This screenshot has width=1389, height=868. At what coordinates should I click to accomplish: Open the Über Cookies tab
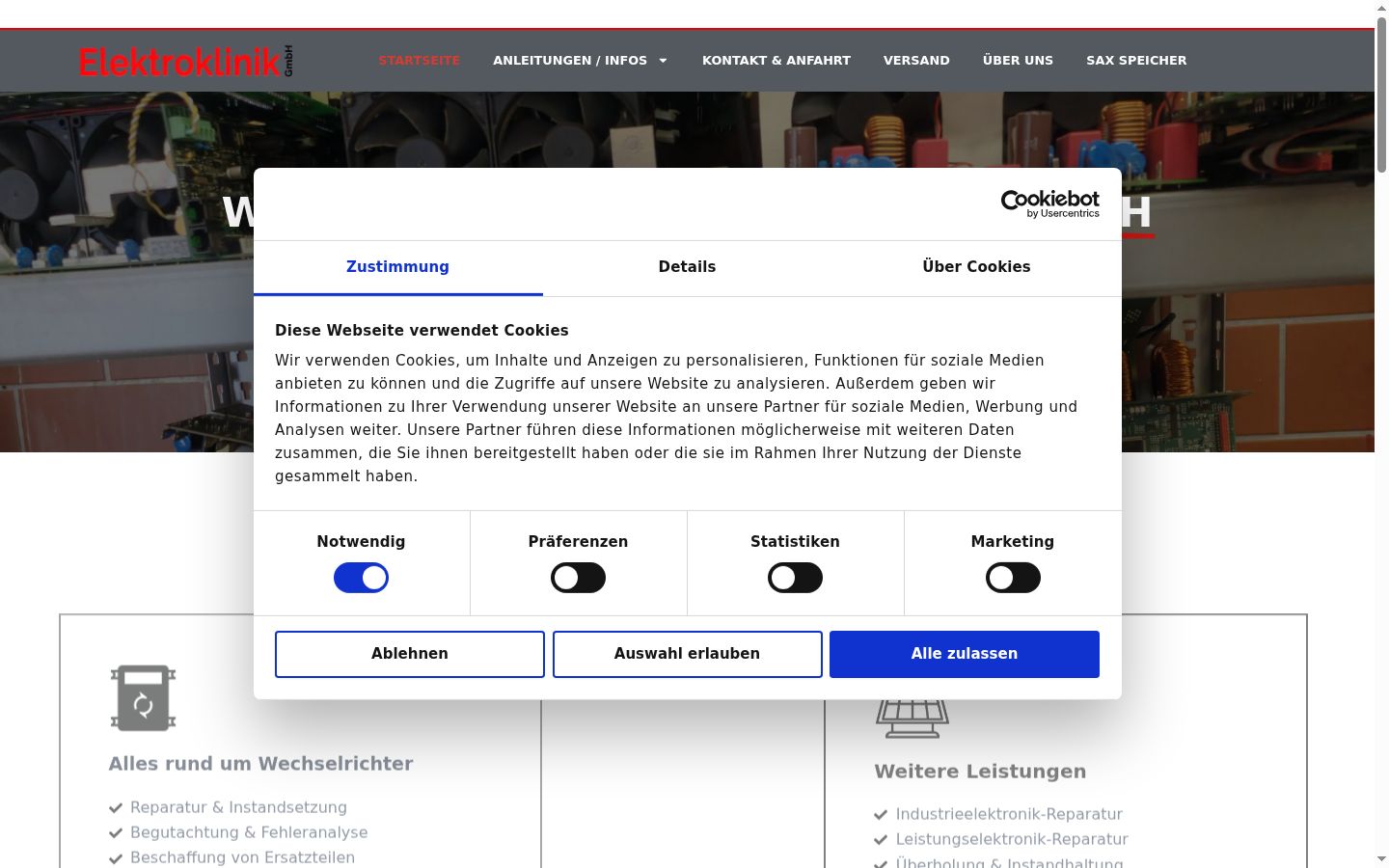click(x=976, y=267)
